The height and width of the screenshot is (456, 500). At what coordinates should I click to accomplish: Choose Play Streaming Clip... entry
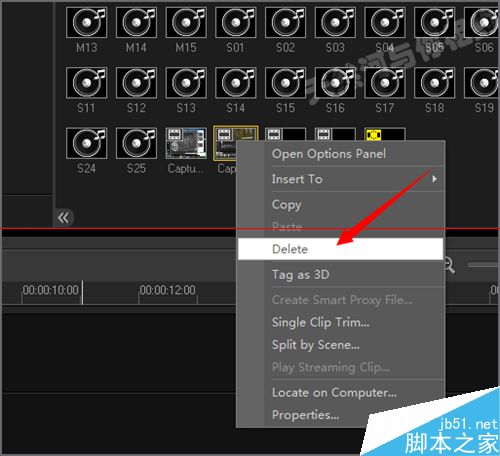point(341,367)
